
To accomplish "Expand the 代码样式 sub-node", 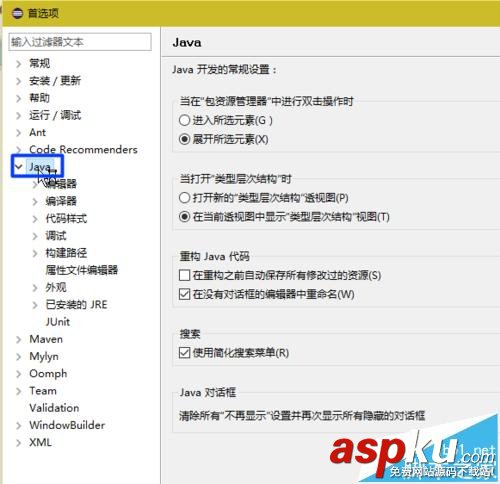I will (35, 219).
